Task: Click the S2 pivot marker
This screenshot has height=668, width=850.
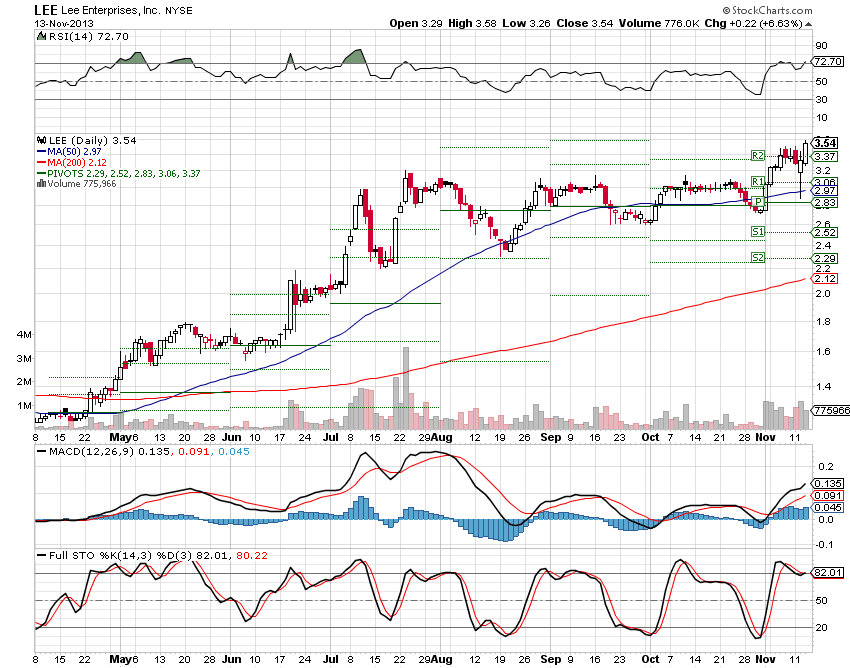Action: pos(757,258)
